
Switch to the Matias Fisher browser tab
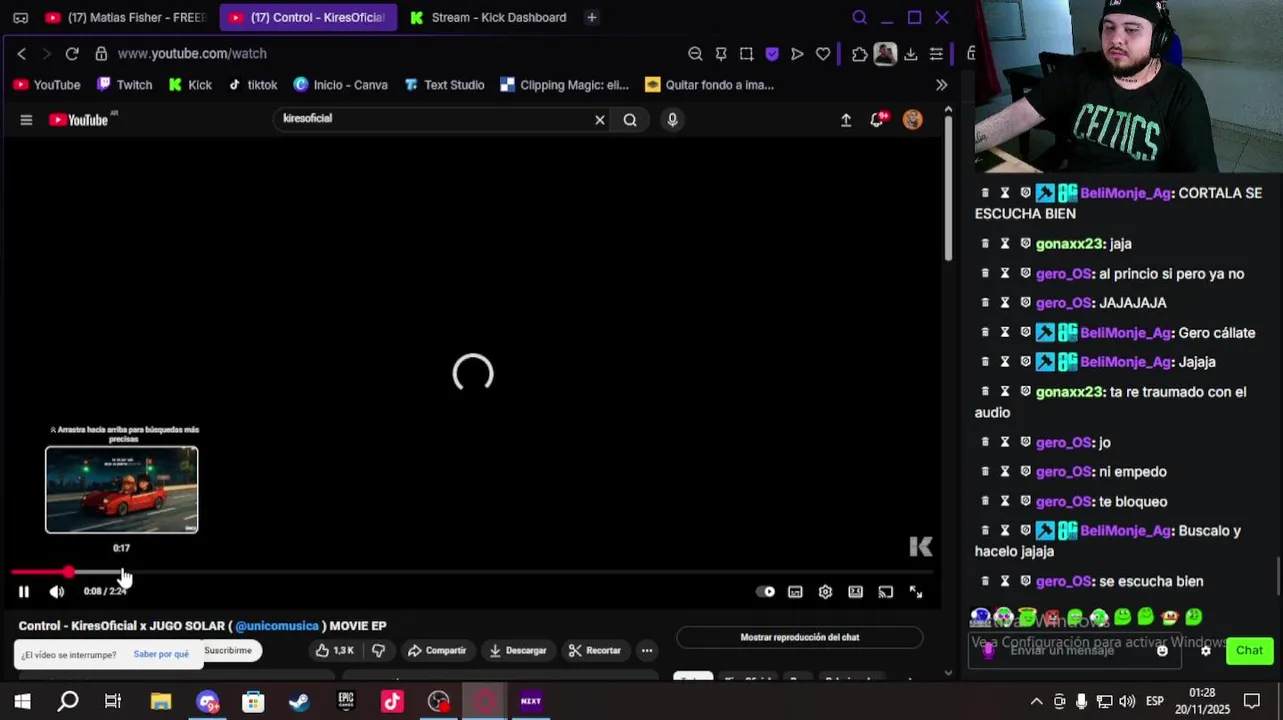pyautogui.click(x=125, y=17)
